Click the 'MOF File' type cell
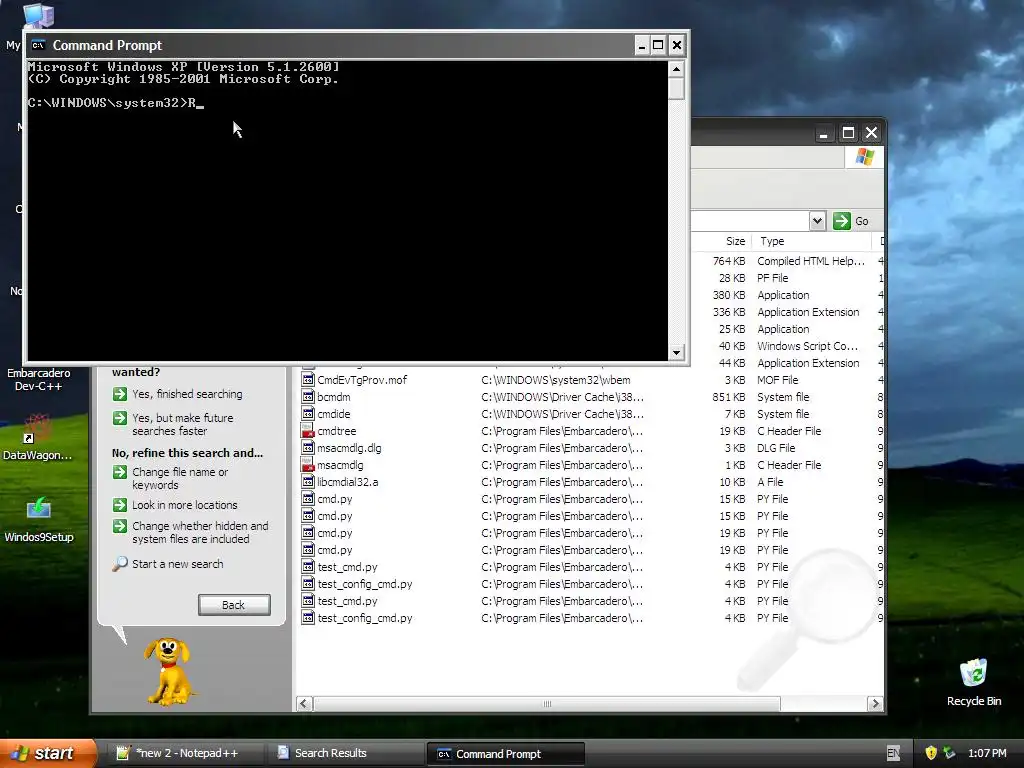 click(777, 380)
